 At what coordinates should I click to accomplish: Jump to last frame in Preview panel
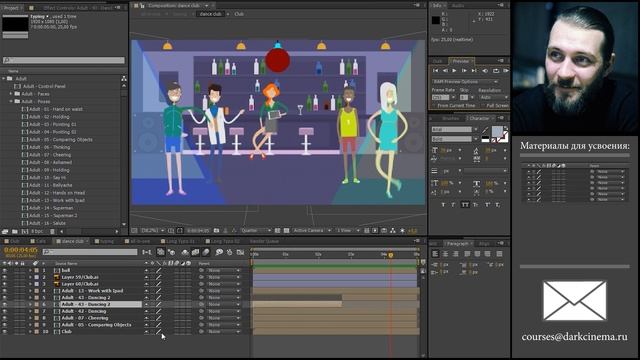[474, 71]
